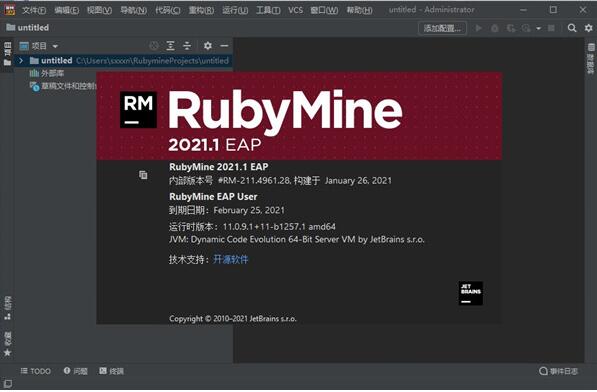Click the expiry date February 25, 2021

pyautogui.click(x=249, y=210)
